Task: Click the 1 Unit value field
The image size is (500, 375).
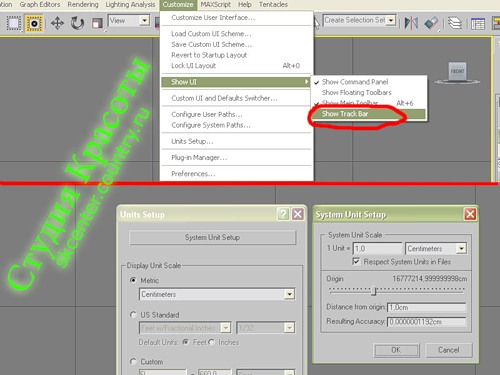Action: click(378, 249)
